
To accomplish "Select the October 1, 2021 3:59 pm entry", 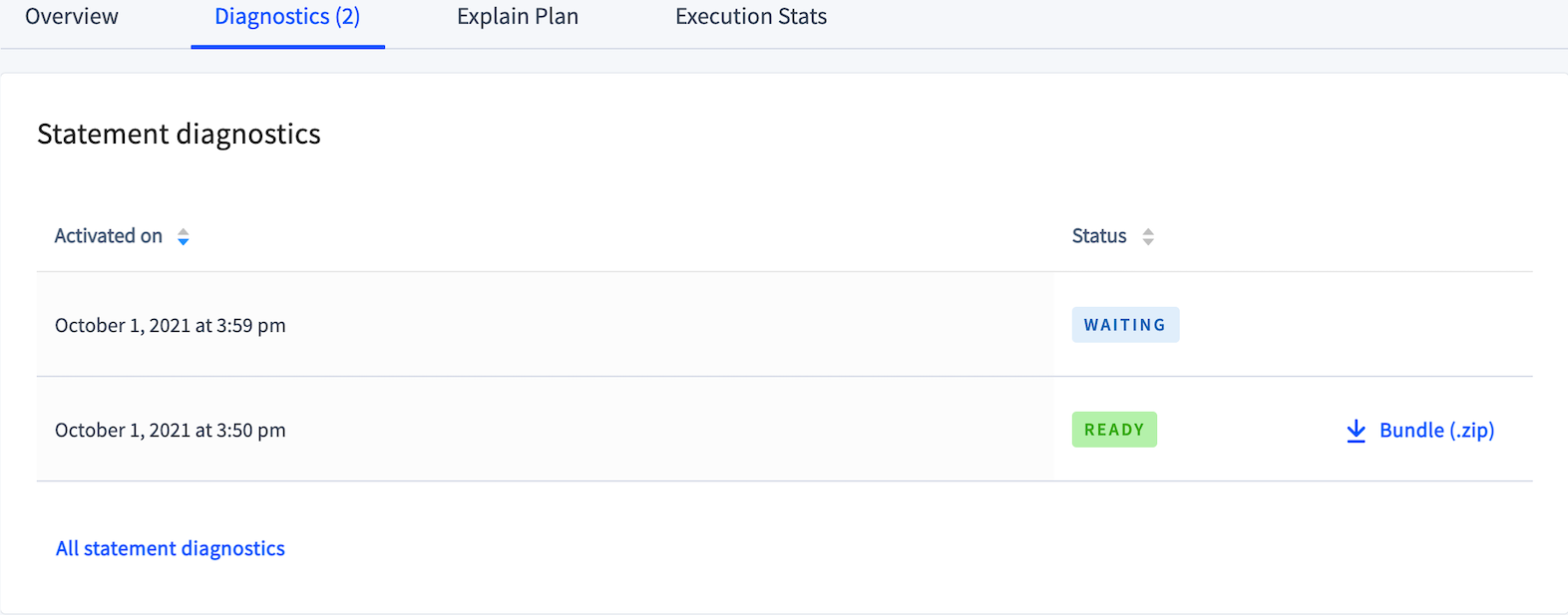I will [171, 326].
